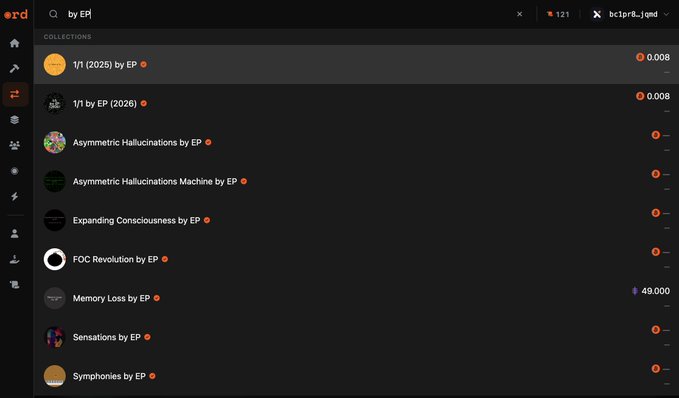Screen dimensions: 679x398
Task: Click the 121 fee indicator
Action: pyautogui.click(x=558, y=14)
